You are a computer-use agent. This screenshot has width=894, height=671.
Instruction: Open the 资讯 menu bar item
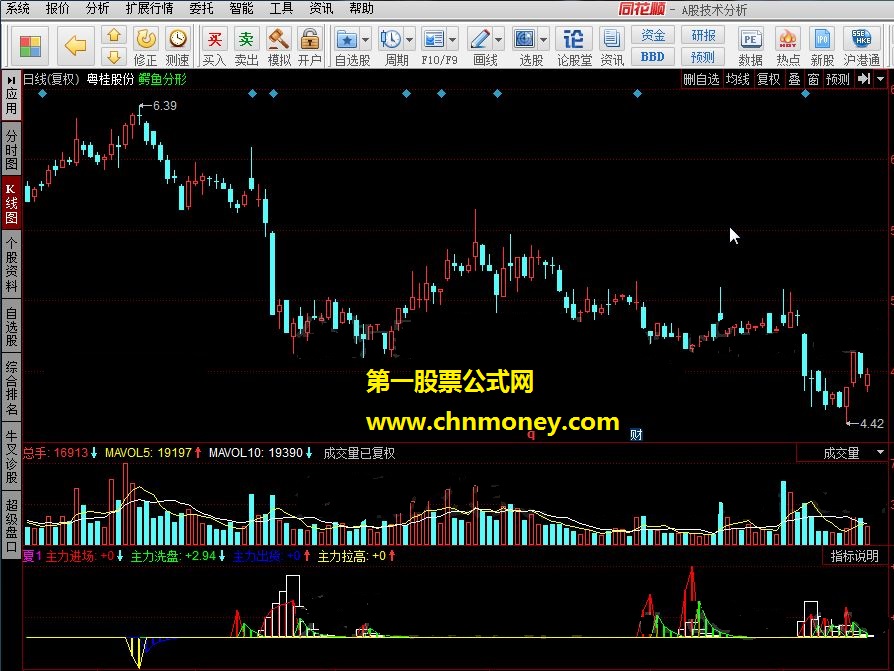tap(321, 9)
